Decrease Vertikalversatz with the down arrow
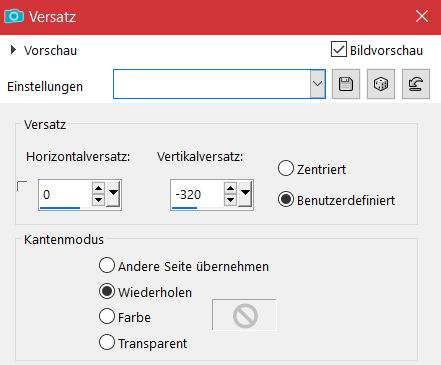Screen dimensions: 441x365 click(x=230, y=200)
